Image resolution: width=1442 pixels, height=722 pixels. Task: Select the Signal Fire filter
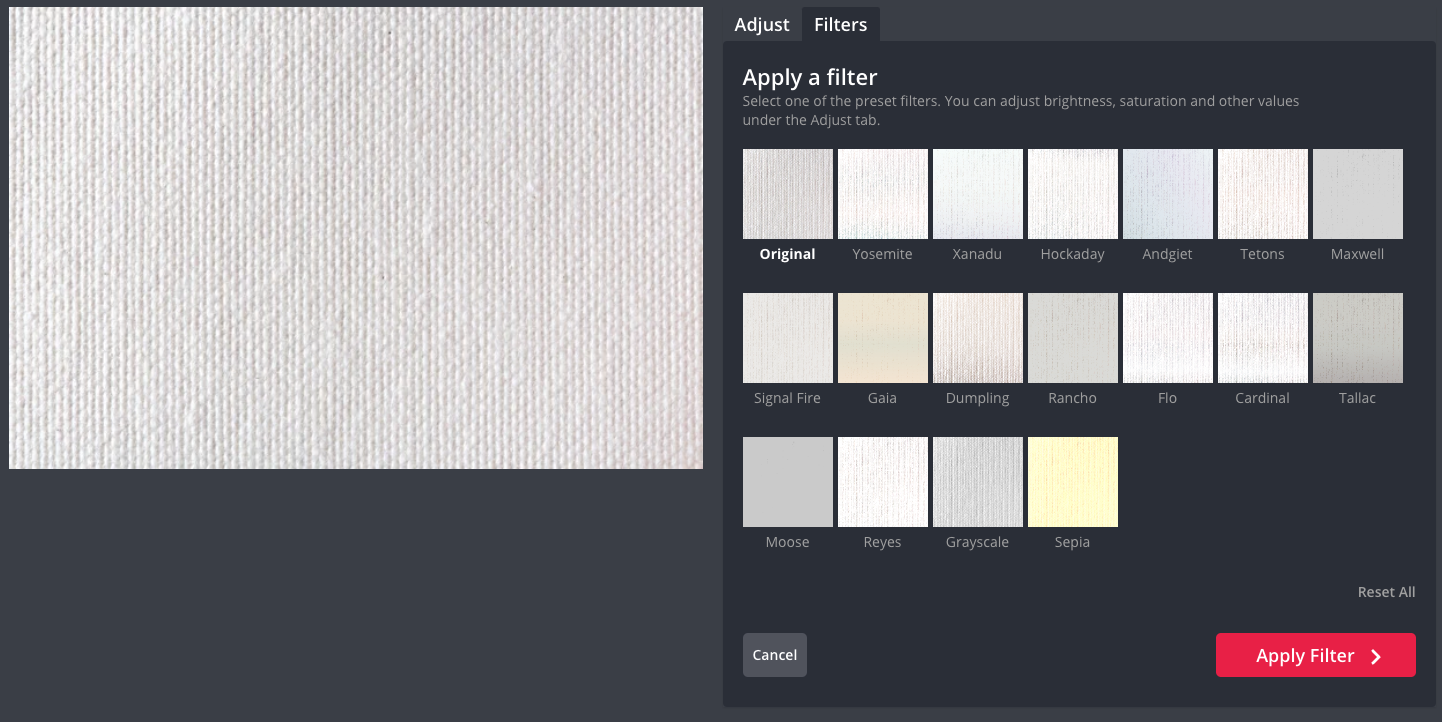coord(787,338)
